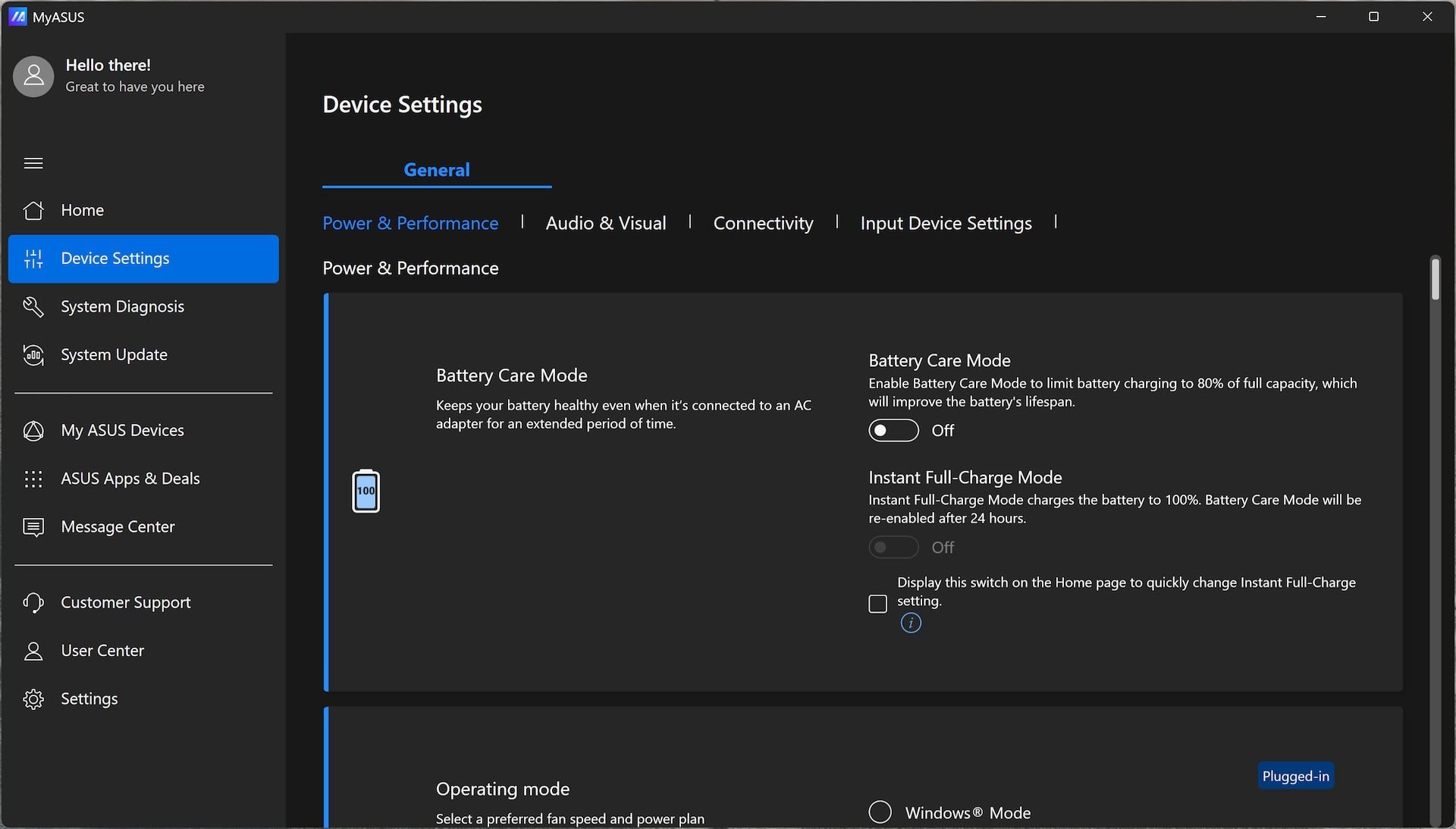The height and width of the screenshot is (829, 1456).
Task: Enable Instant Full-Charge Mode
Action: (x=893, y=547)
